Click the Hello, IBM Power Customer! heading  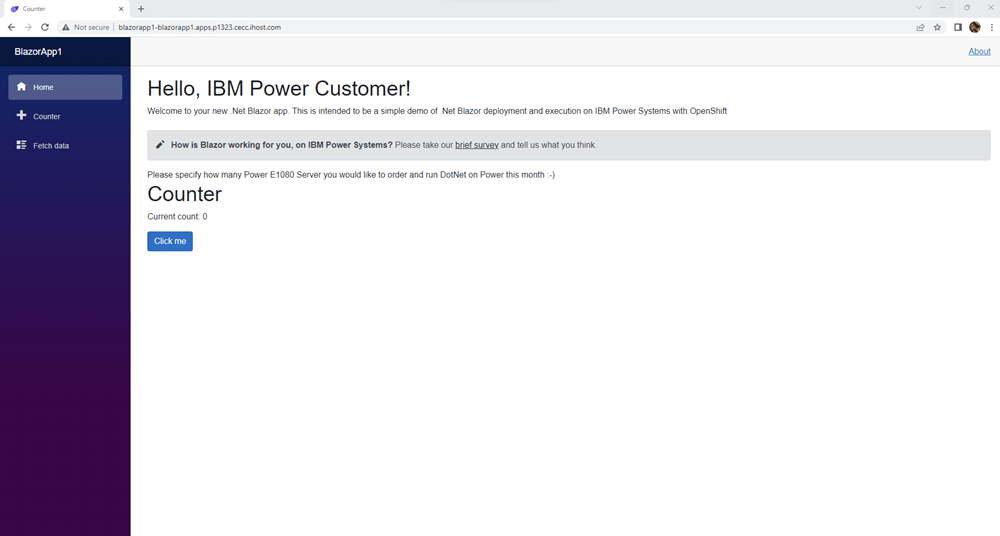[279, 88]
